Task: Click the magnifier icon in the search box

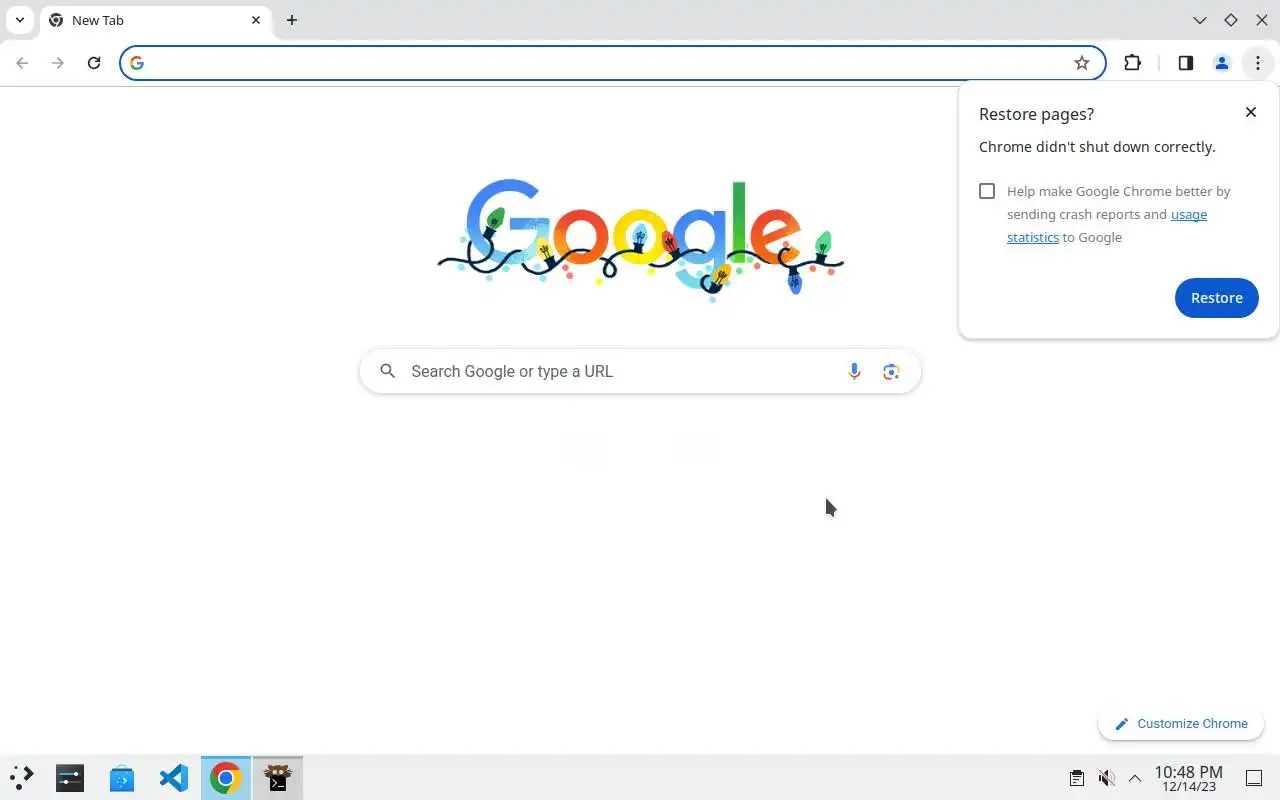Action: [x=388, y=371]
